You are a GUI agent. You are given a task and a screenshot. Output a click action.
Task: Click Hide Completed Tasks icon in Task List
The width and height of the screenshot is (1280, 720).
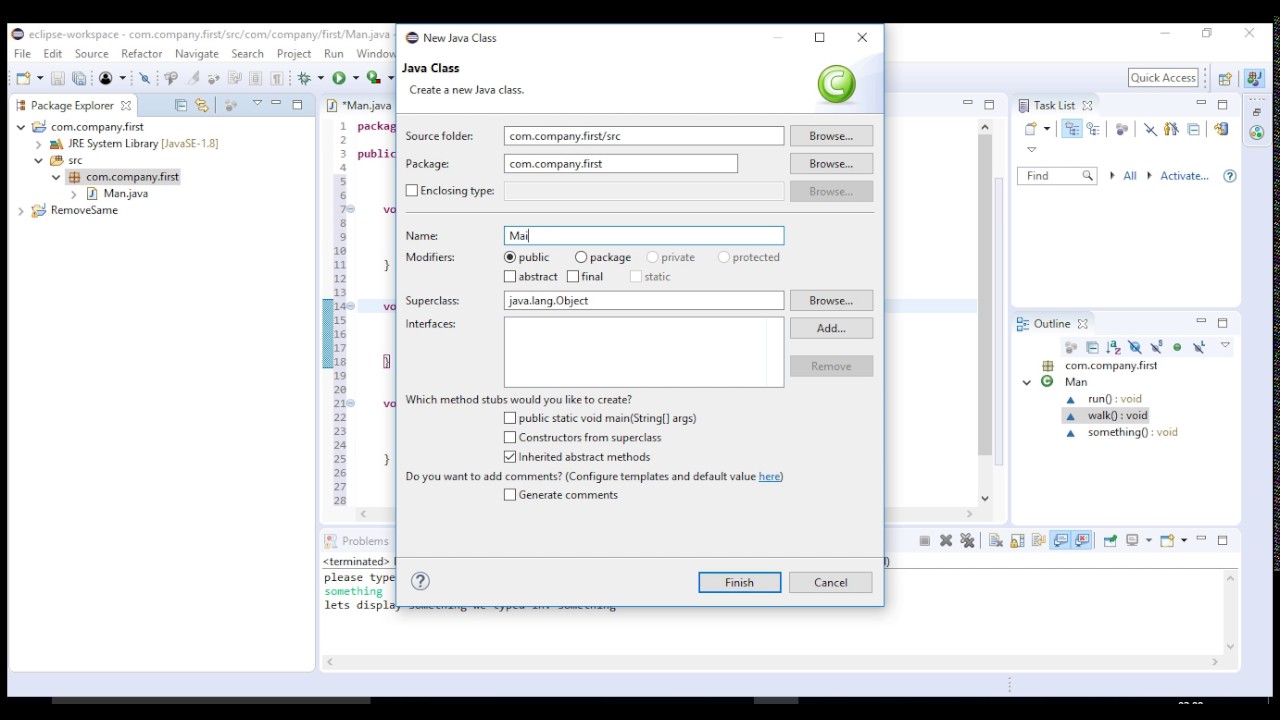[x=1150, y=129]
